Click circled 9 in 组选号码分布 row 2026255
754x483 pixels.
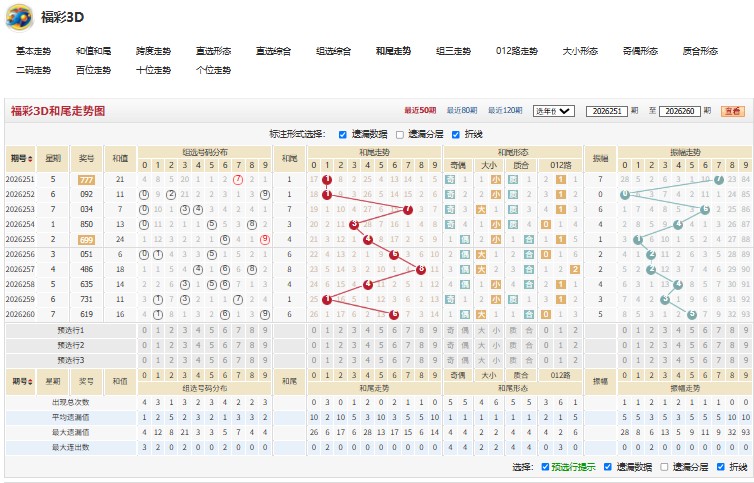click(265, 240)
